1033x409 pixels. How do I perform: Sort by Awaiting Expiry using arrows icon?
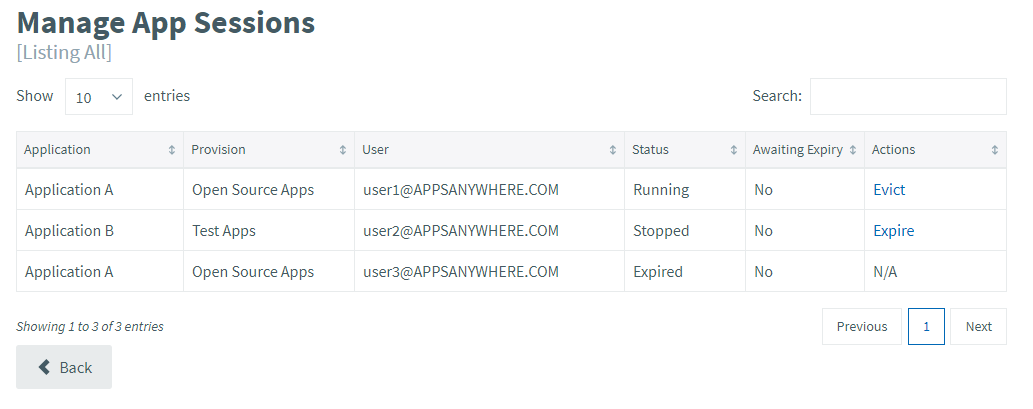click(853, 150)
